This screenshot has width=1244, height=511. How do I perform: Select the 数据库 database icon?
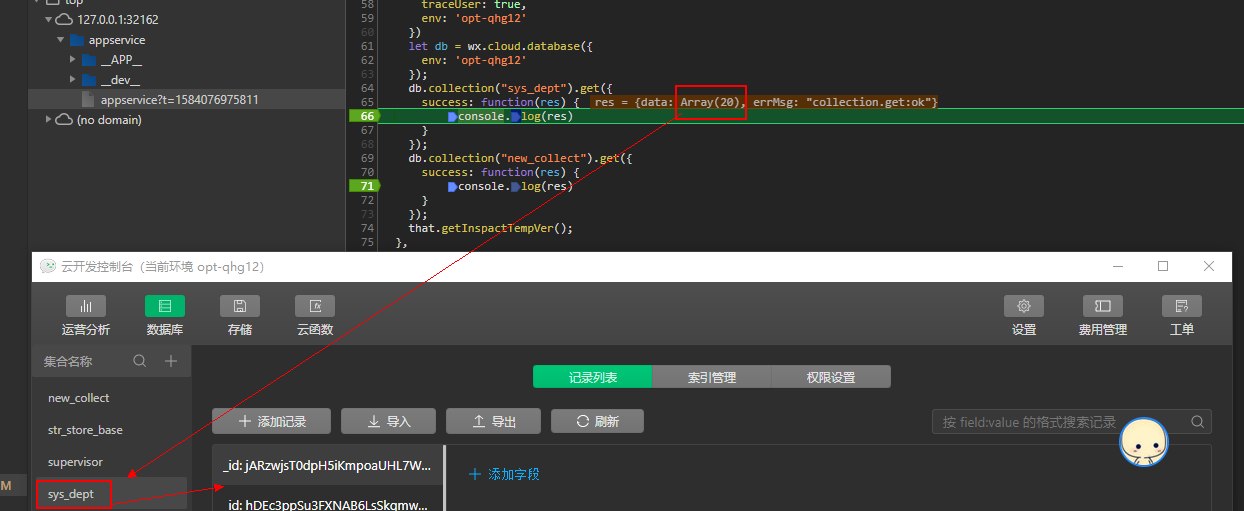click(x=165, y=306)
